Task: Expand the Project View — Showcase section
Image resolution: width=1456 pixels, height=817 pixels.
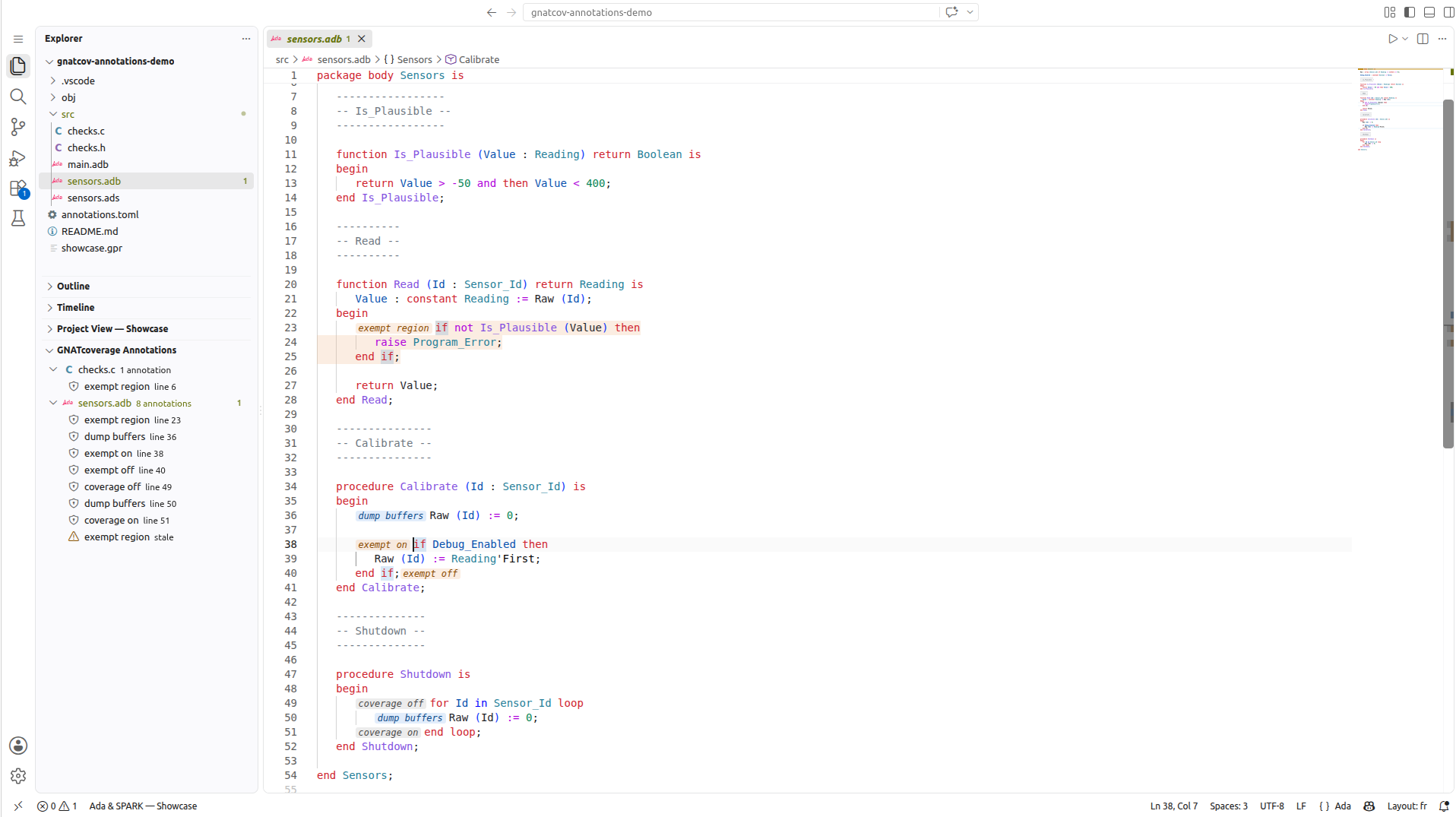Action: pyautogui.click(x=146, y=329)
